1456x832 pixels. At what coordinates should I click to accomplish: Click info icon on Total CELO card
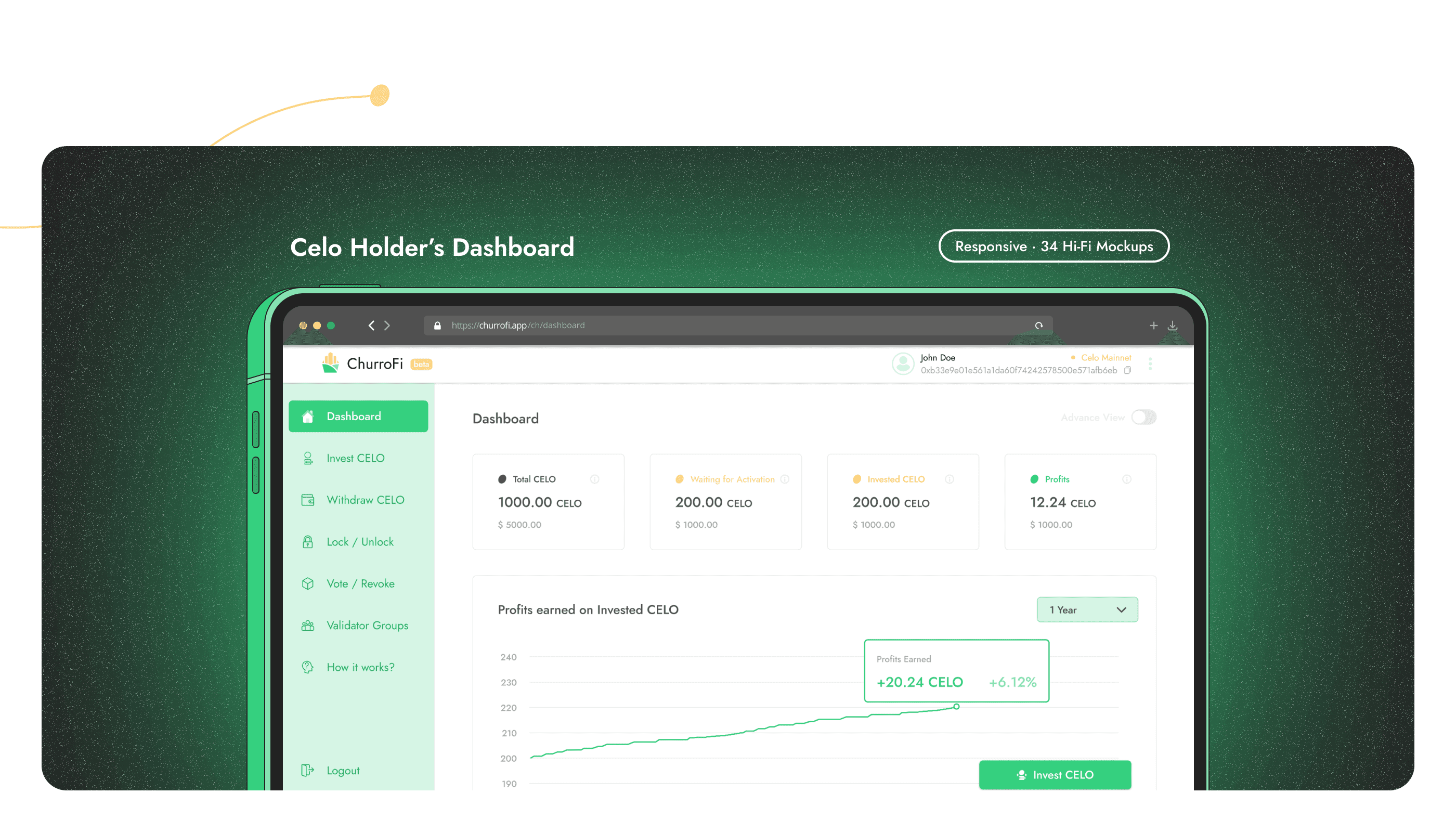point(594,479)
